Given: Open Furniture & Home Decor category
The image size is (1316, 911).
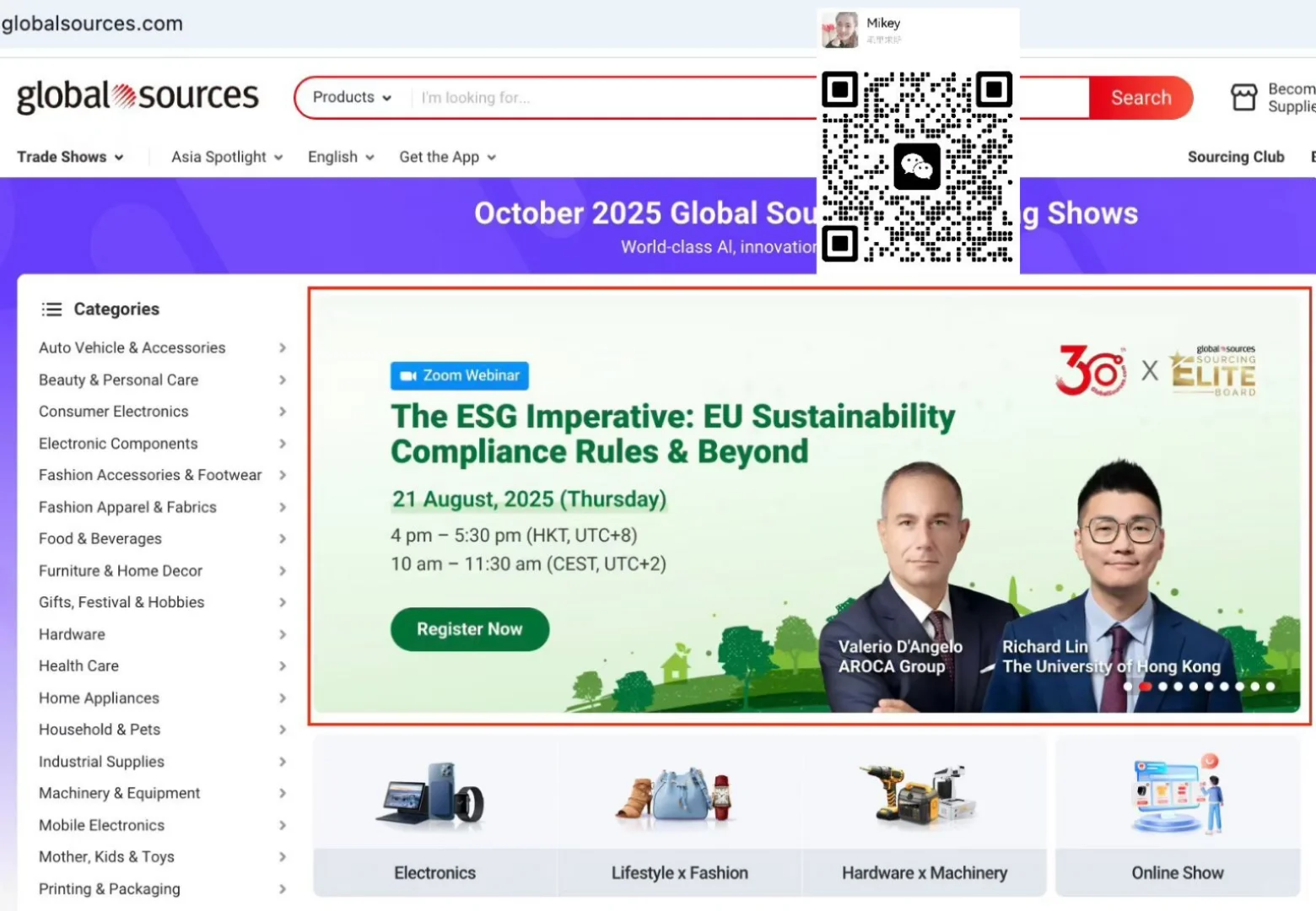Looking at the screenshot, I should pyautogui.click(x=121, y=570).
